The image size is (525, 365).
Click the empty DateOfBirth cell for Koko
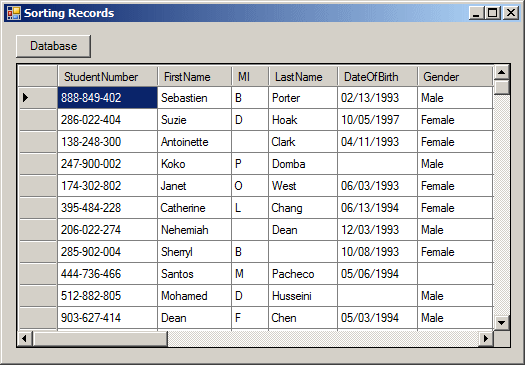378,164
